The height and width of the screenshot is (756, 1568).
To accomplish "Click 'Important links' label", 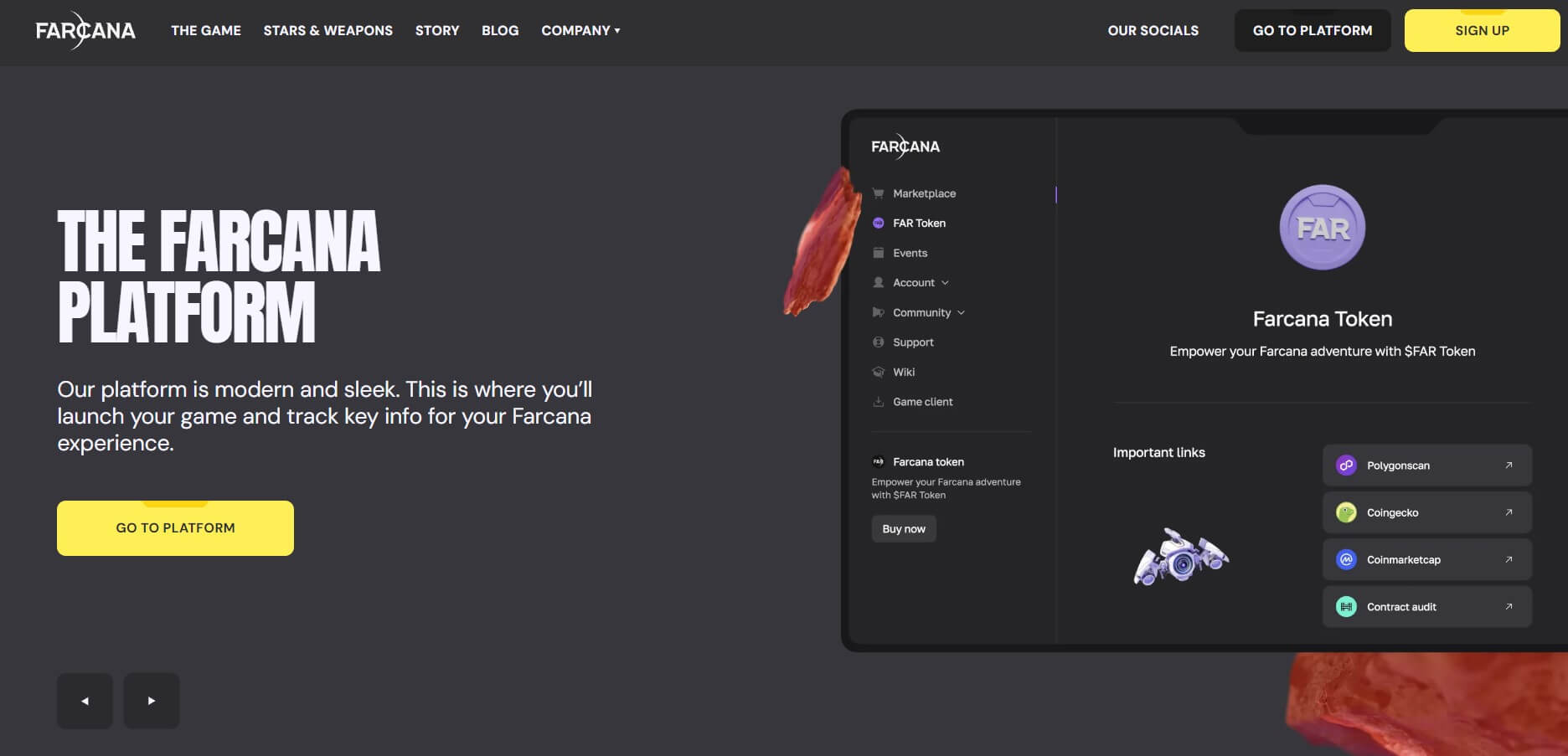I will 1158,453.
